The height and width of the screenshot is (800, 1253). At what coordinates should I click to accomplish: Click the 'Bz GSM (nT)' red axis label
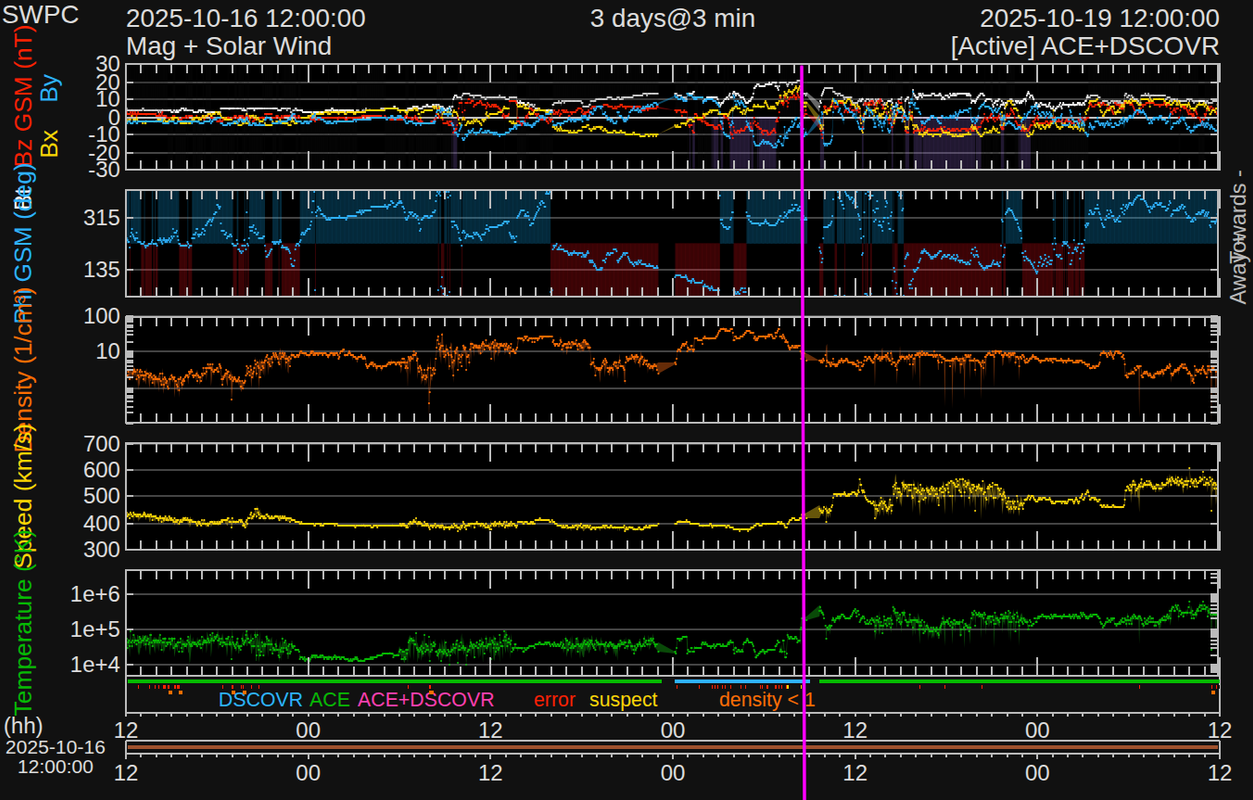24,93
